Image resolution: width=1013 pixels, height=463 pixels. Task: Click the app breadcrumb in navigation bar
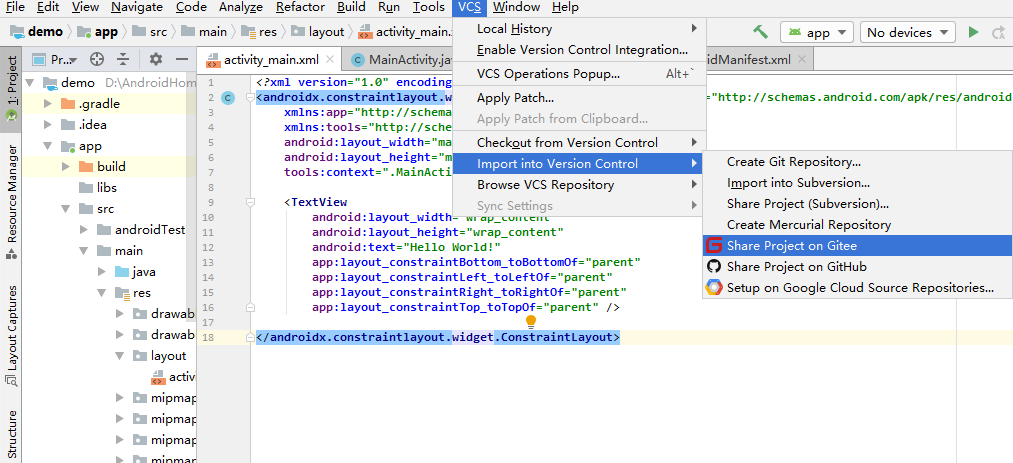click(x=98, y=32)
